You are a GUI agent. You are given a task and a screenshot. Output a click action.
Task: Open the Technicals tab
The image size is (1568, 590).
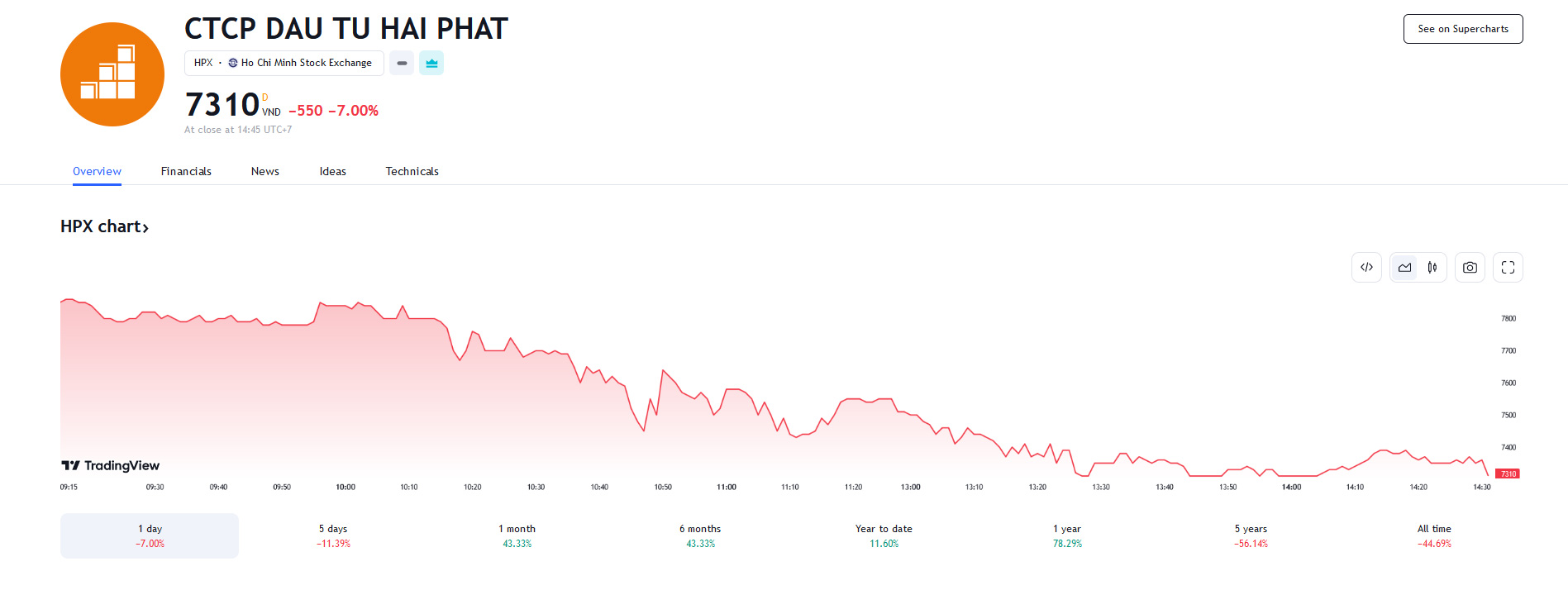point(412,171)
